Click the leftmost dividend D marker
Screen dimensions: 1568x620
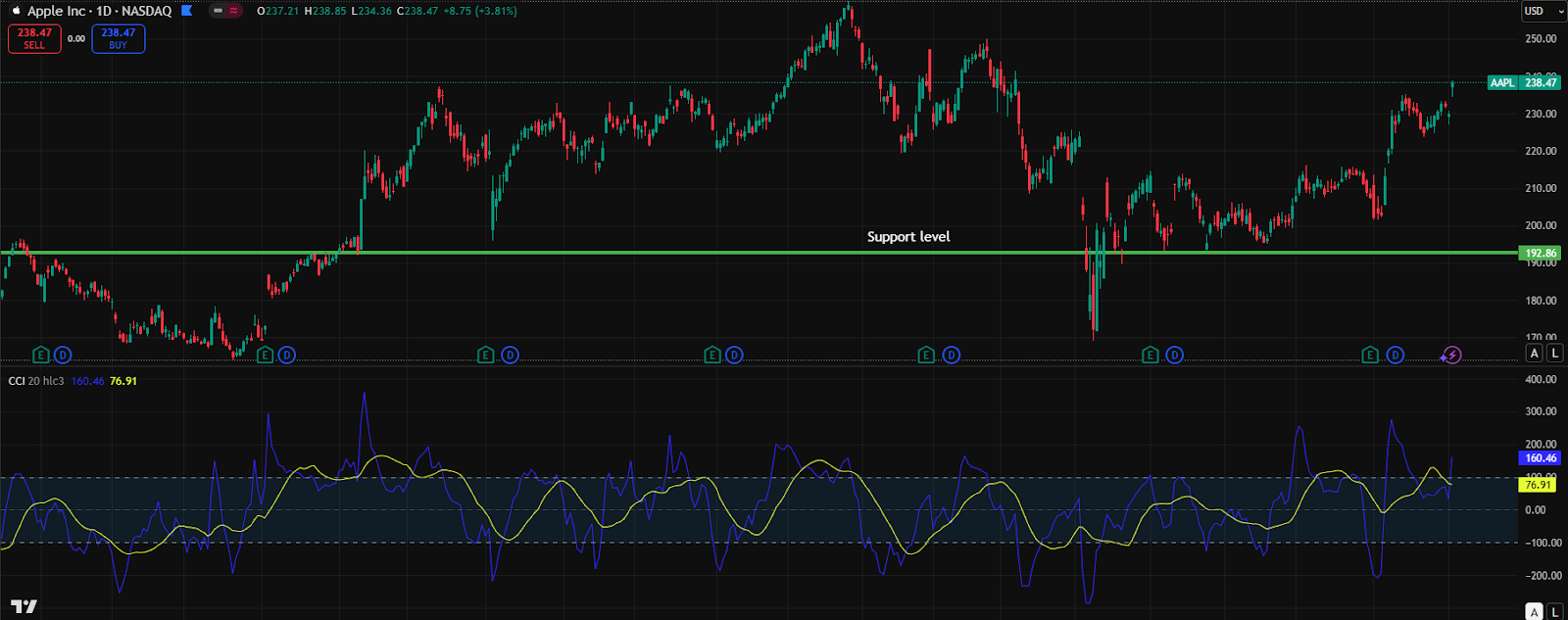tap(64, 355)
